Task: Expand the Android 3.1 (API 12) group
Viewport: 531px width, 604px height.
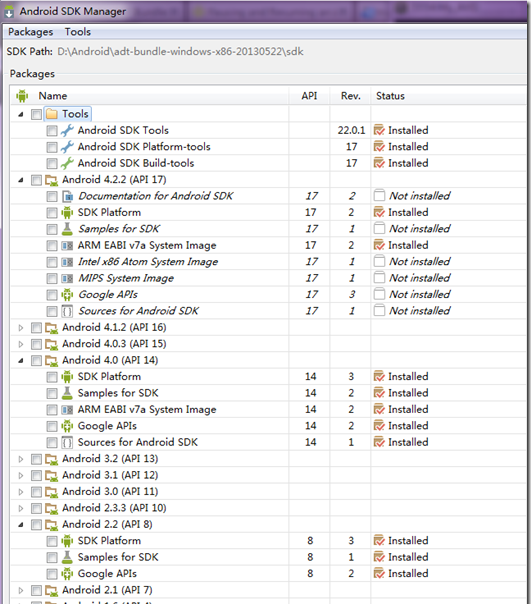Action: tap(21, 475)
